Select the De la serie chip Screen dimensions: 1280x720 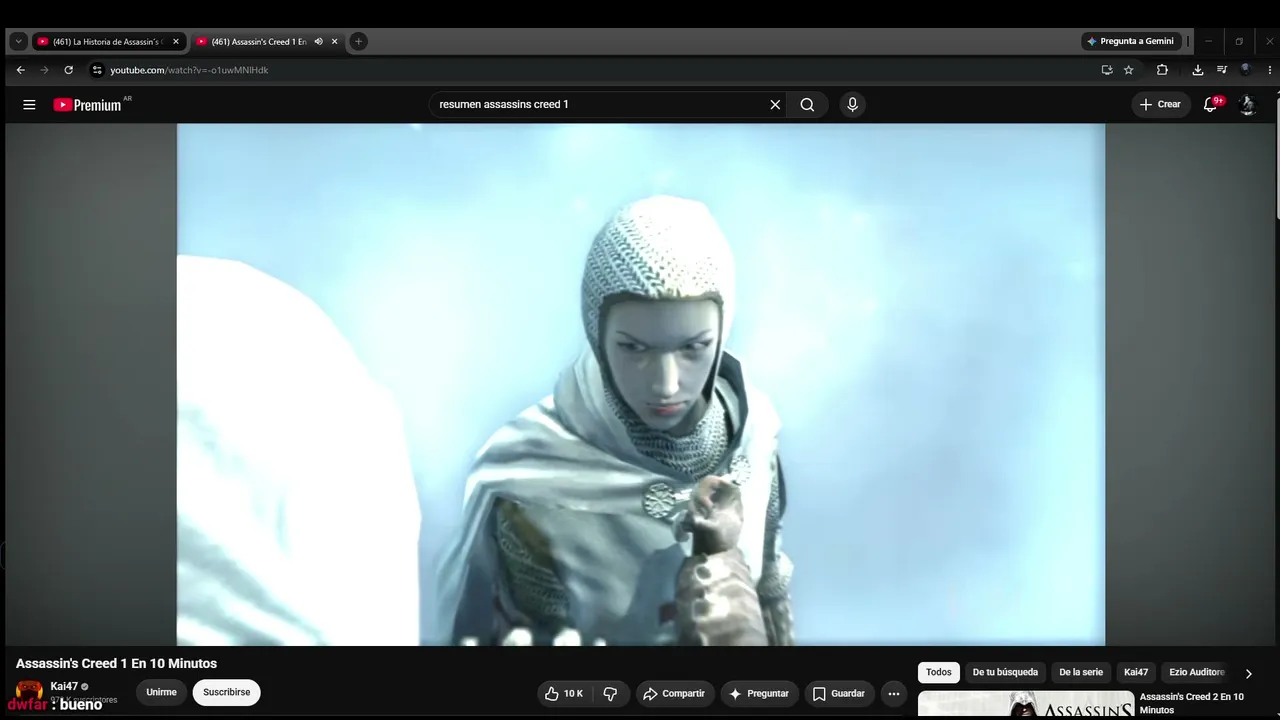point(1081,672)
